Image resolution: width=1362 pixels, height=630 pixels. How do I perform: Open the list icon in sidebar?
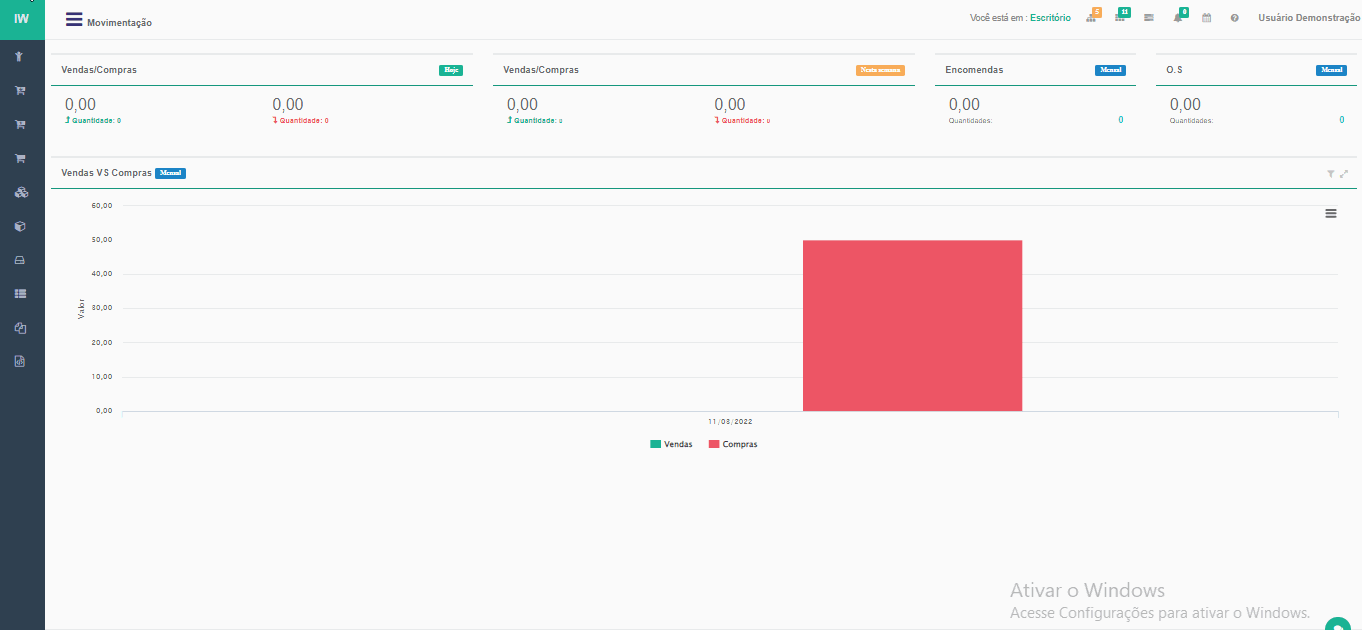[20, 294]
